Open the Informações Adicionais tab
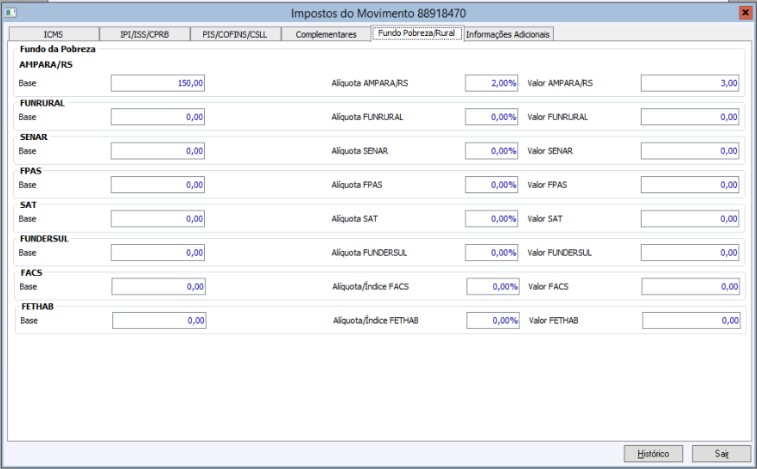 (x=508, y=34)
